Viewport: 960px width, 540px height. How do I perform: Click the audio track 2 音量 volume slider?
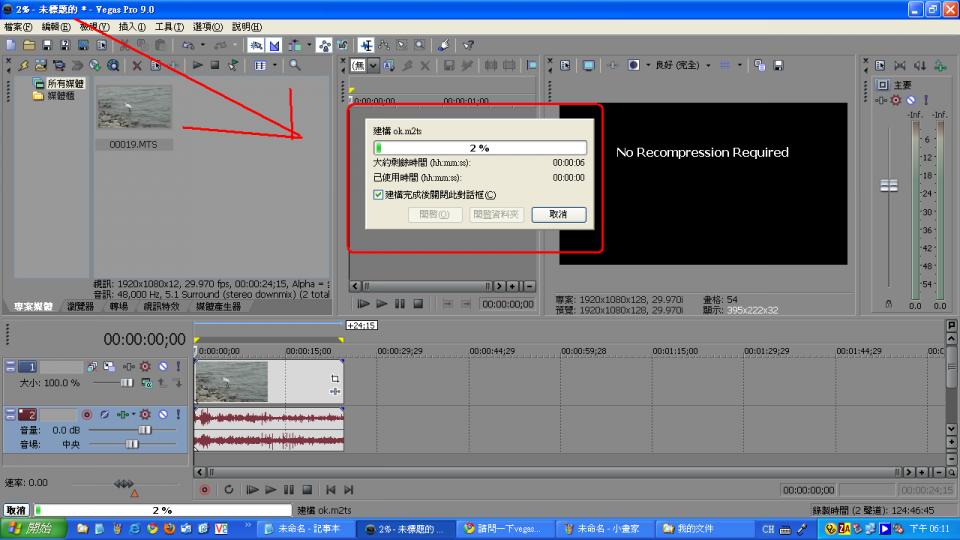tap(143, 429)
